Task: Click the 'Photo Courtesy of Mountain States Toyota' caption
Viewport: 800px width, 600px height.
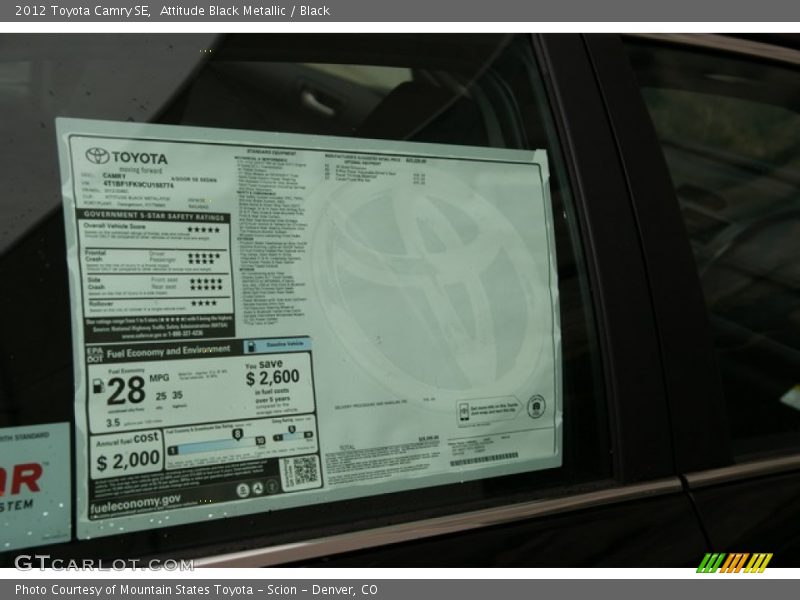Action: click(x=134, y=590)
